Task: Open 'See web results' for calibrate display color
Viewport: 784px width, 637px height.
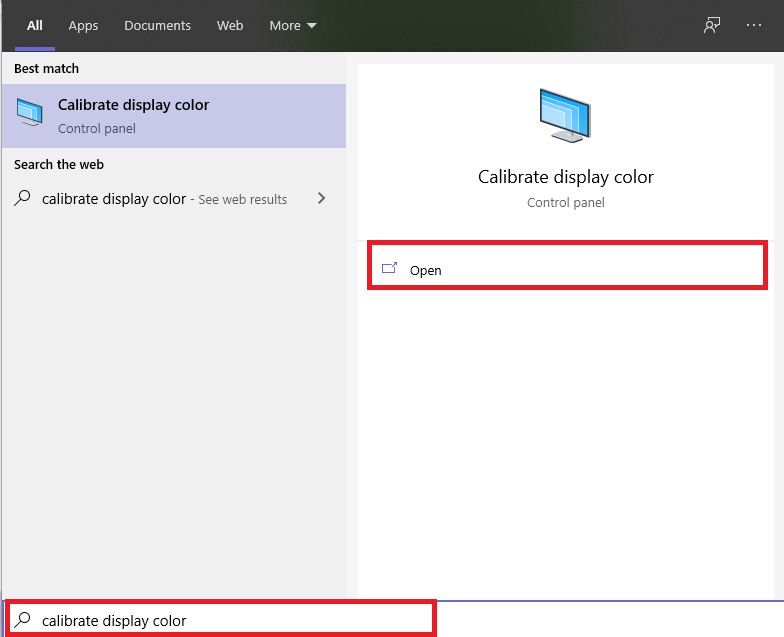Action: click(174, 198)
